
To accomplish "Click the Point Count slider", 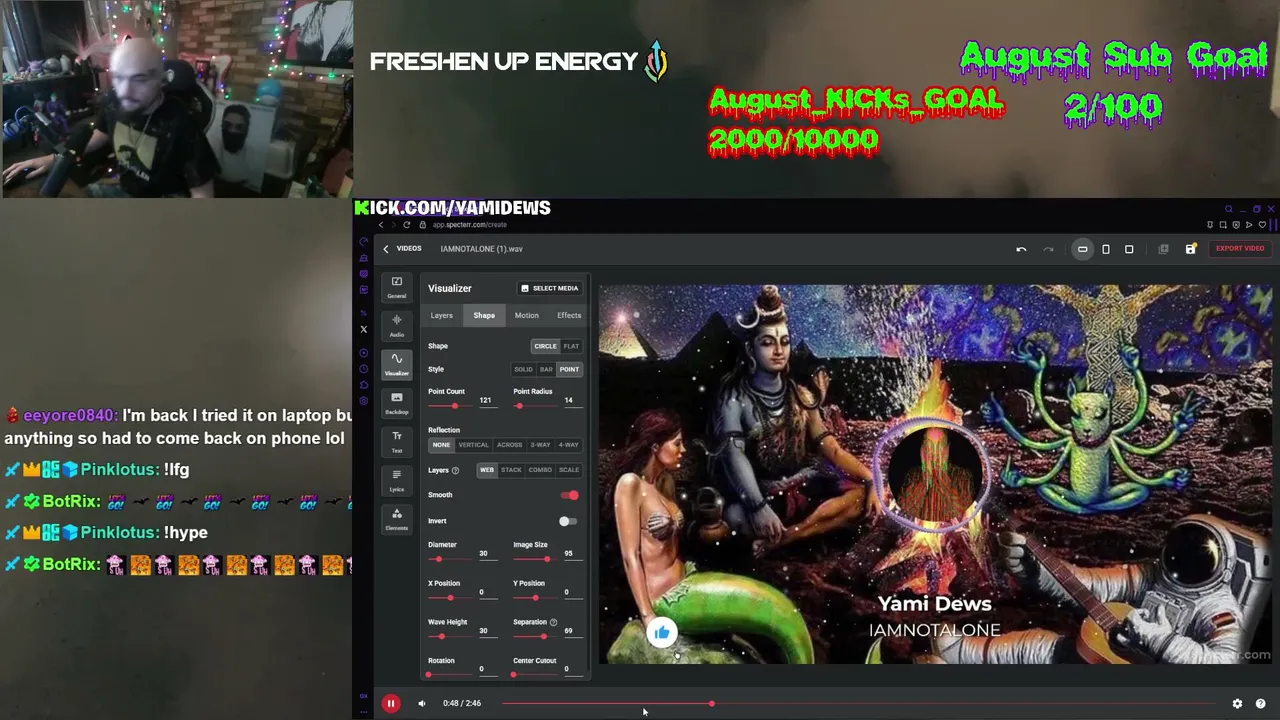I will 450,406.
